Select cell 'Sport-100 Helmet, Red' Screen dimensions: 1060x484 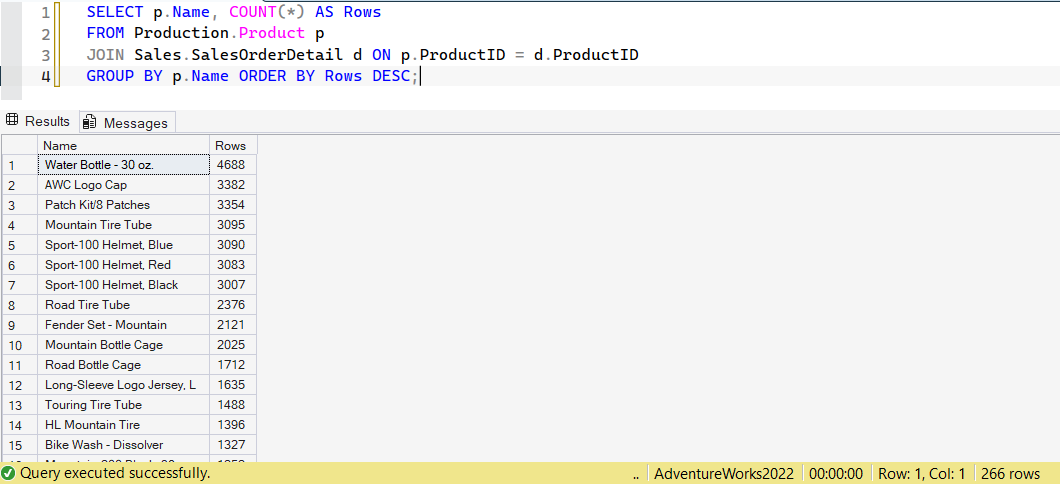click(124, 264)
